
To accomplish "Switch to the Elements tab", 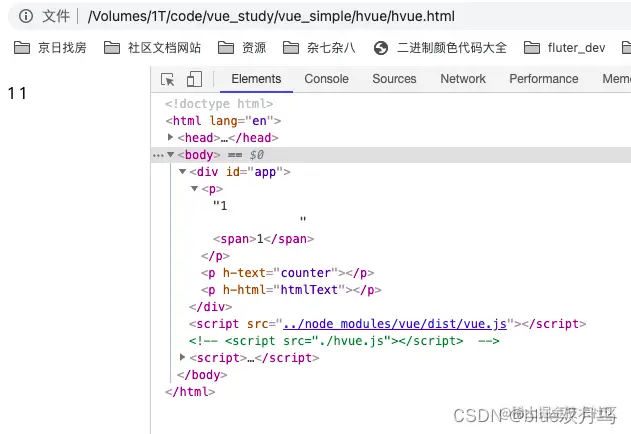I will [256, 79].
